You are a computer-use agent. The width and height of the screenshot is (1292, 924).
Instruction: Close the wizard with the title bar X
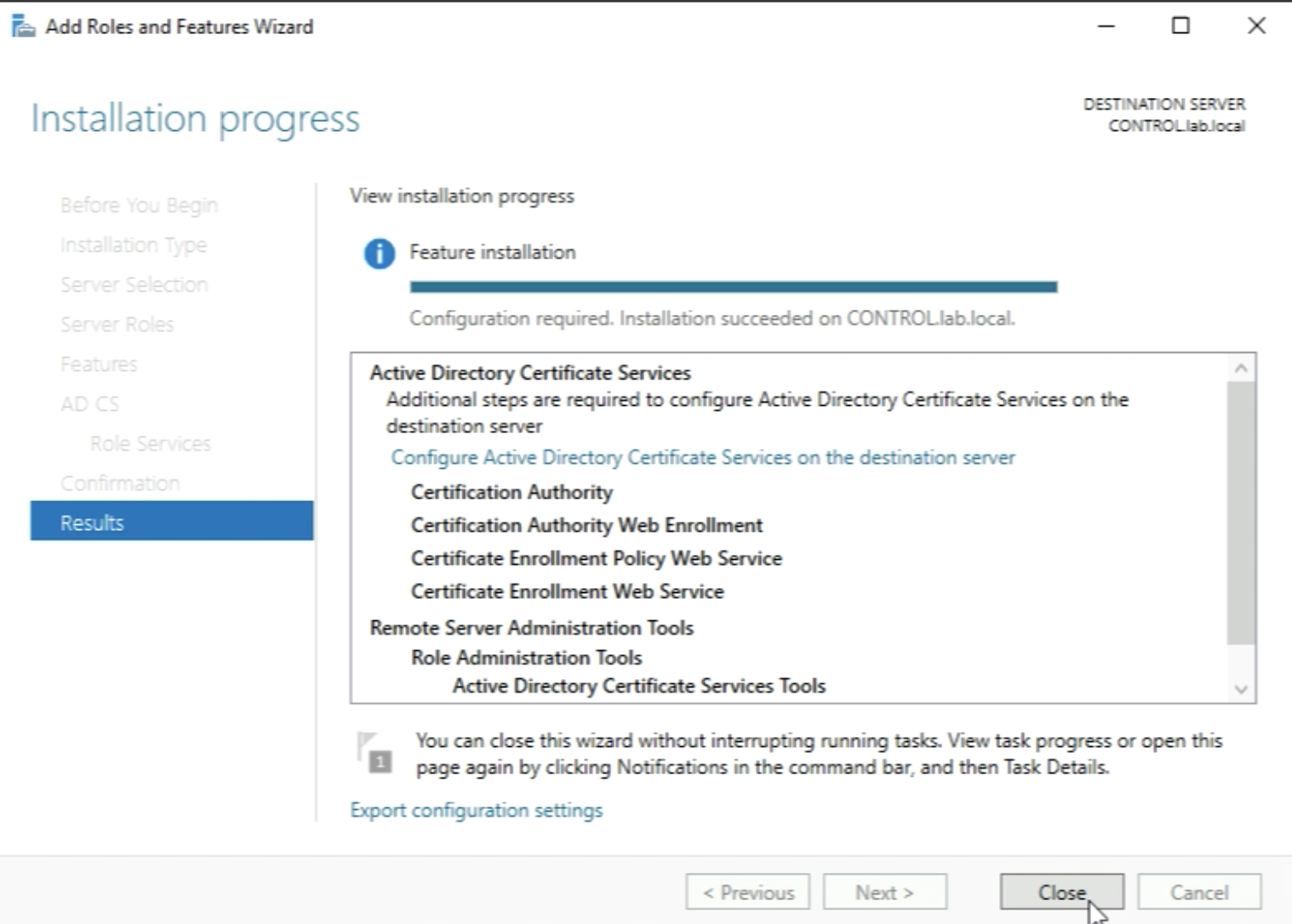[x=1255, y=26]
